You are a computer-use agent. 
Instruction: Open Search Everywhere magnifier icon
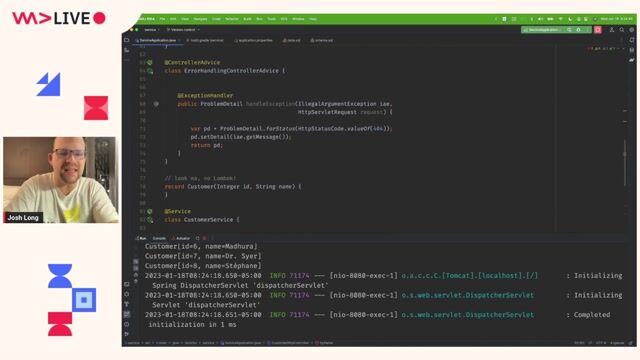[x=622, y=30]
